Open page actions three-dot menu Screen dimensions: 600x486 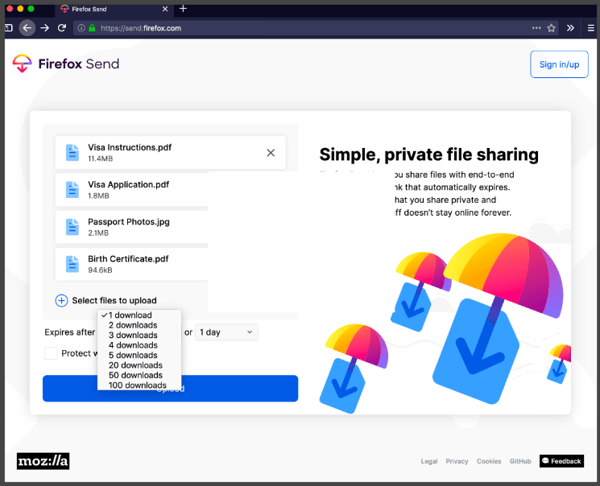[x=536, y=28]
